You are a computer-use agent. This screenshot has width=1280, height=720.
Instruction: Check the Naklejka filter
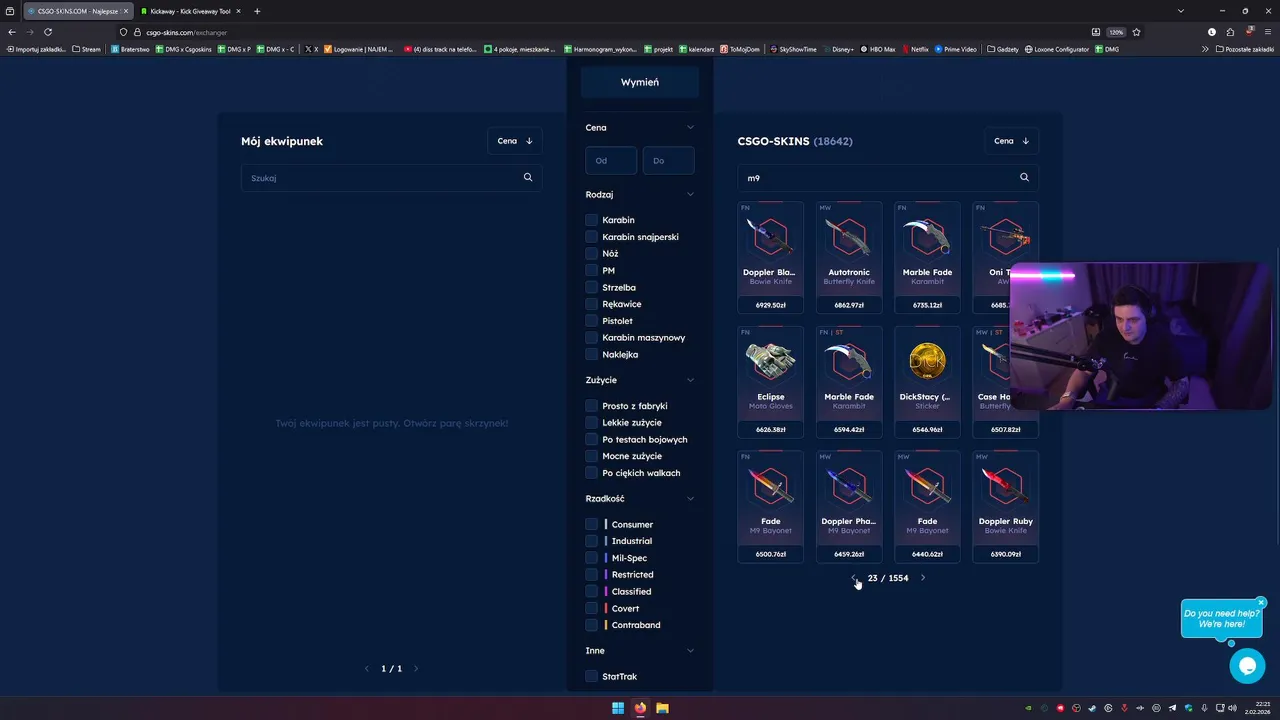click(592, 354)
